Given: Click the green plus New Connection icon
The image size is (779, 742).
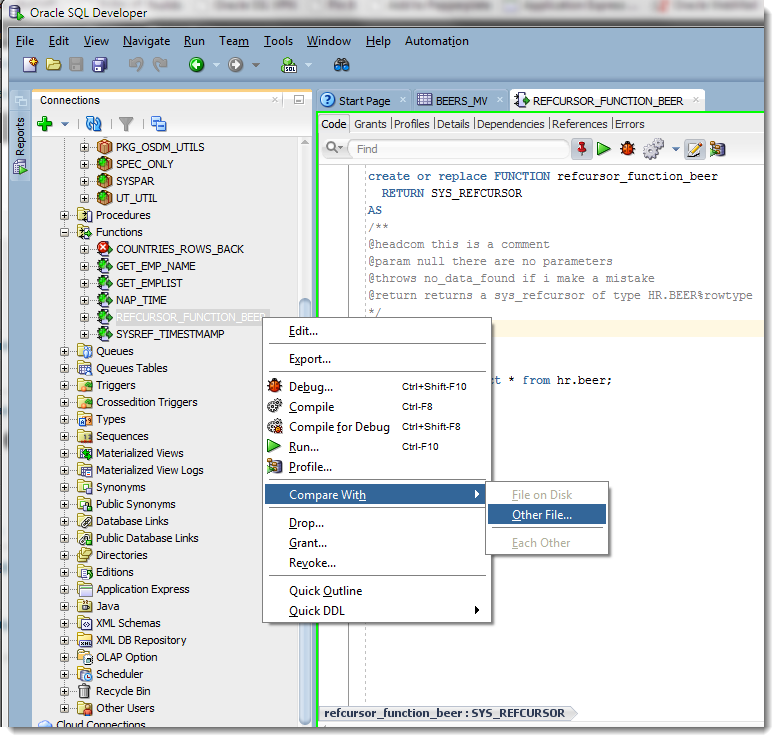Looking at the screenshot, I should point(45,124).
